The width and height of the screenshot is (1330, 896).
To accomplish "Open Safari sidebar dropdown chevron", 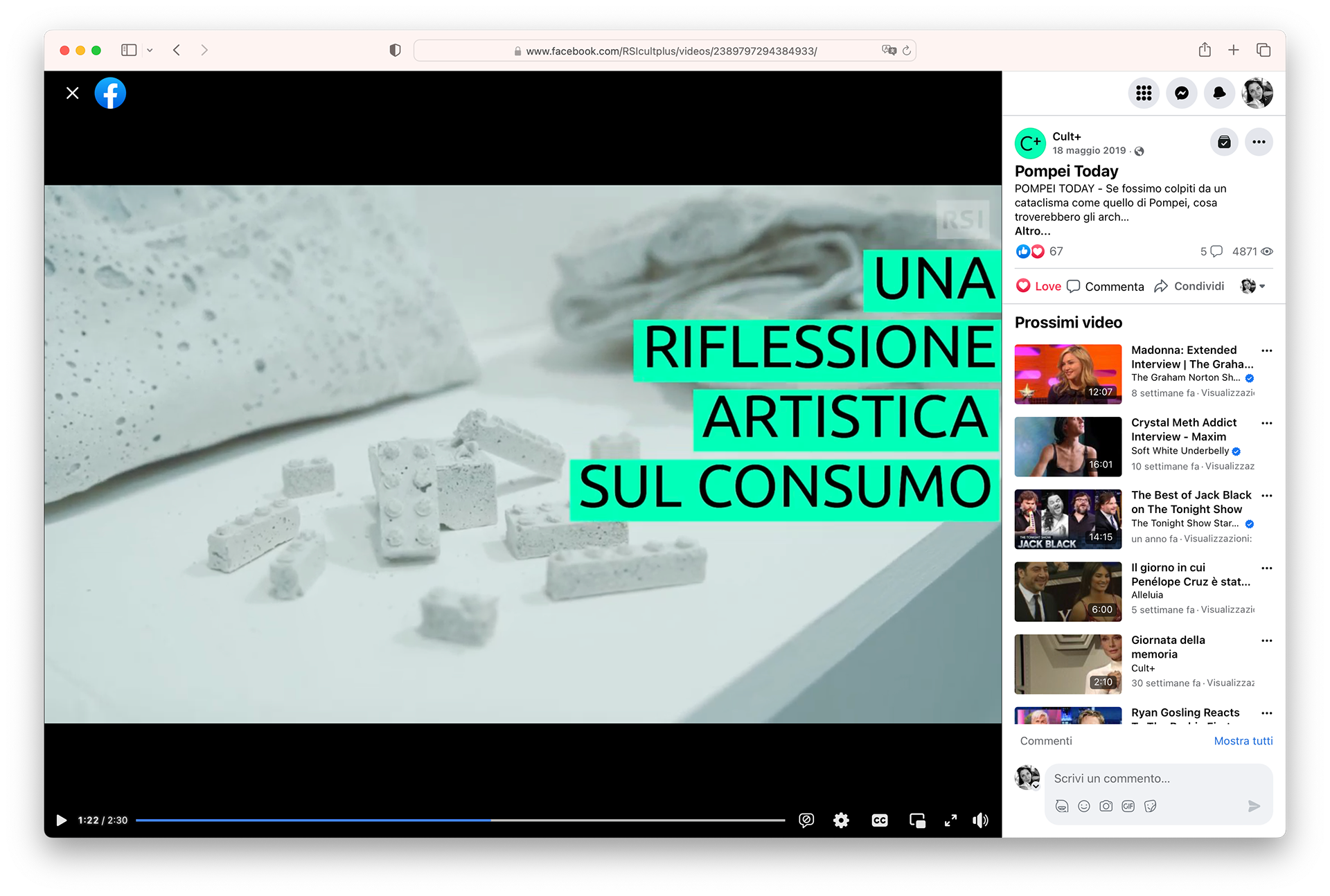I will coord(150,50).
